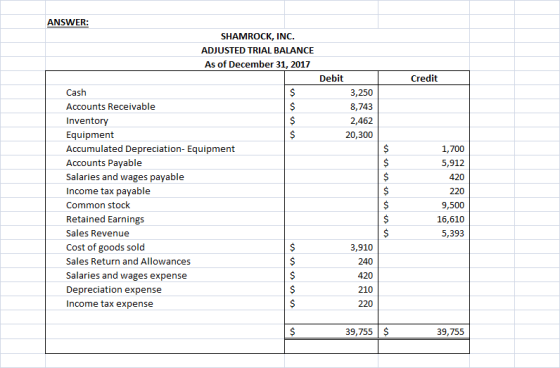Select the debit value 8,743

coord(361,107)
